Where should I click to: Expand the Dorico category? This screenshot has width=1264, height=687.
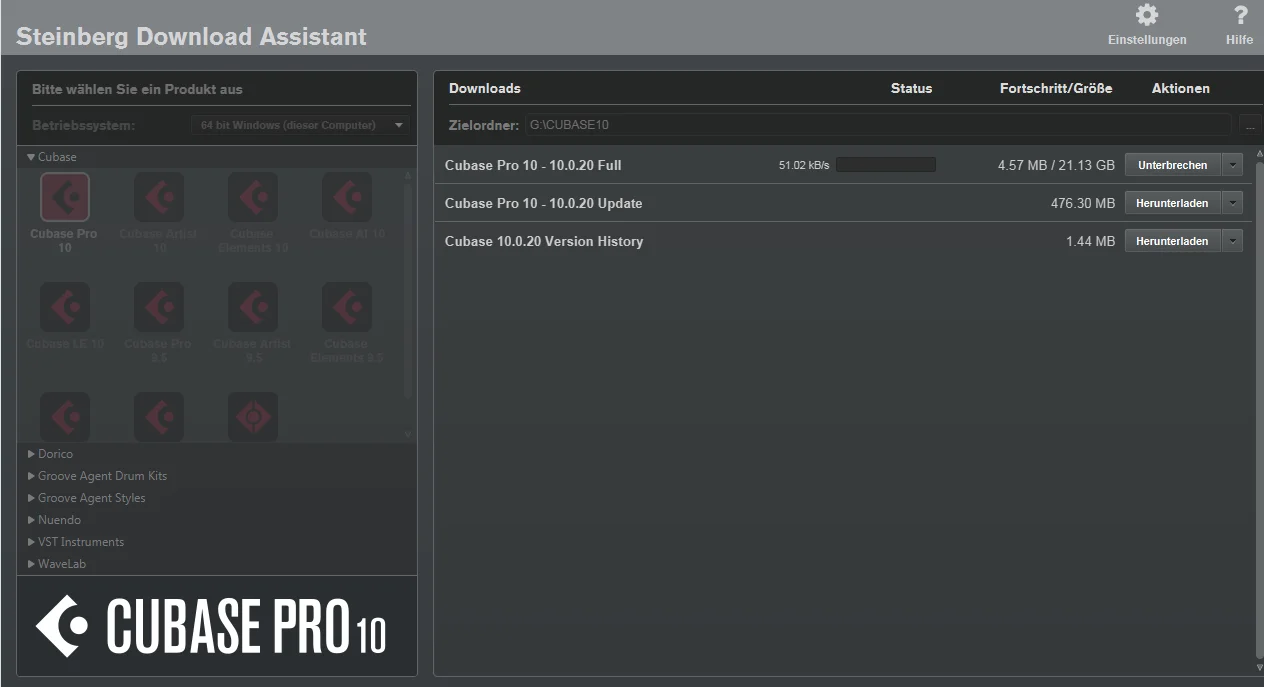click(31, 454)
